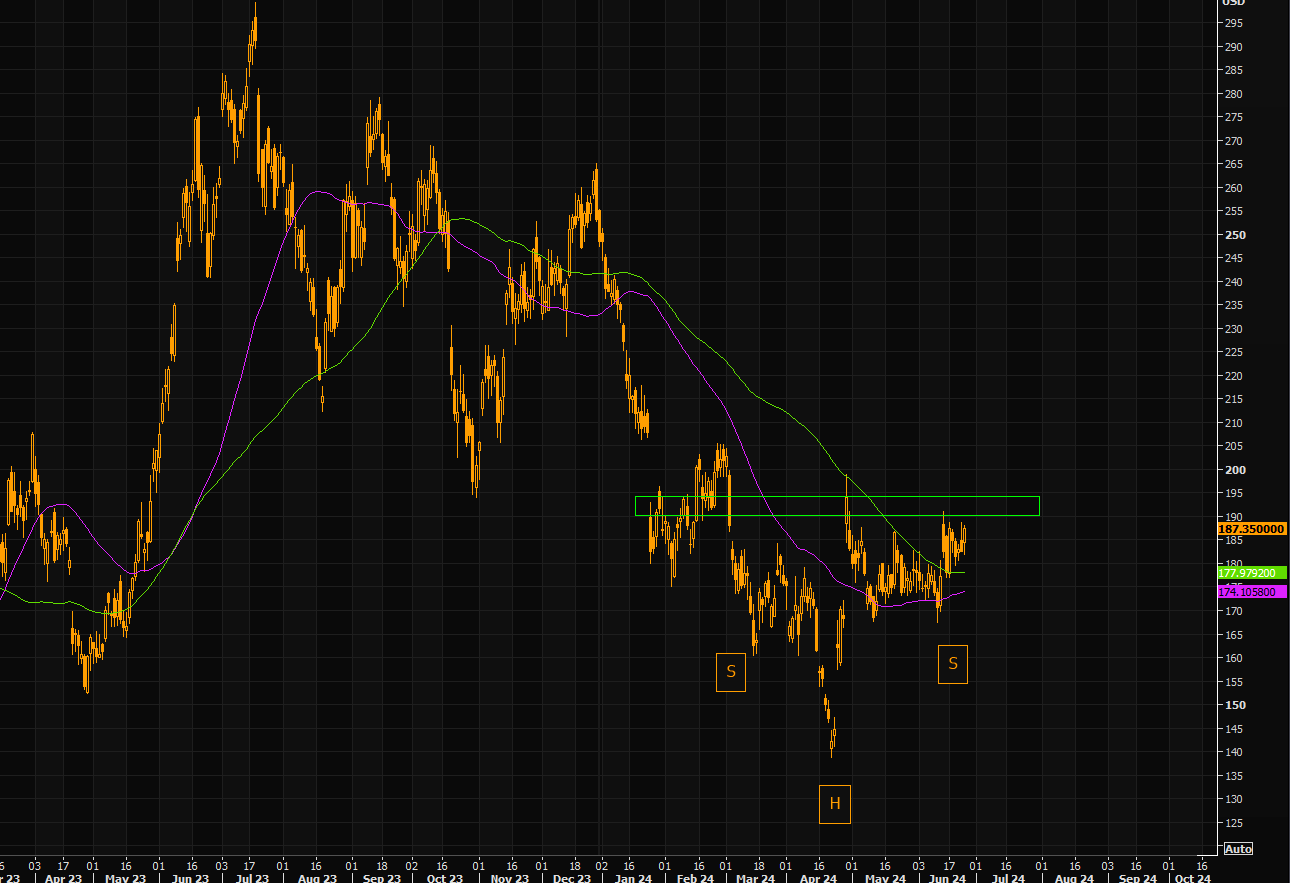Screen dimensions: 1290x883
Task: Select the H head annotation box
Action: coord(835,803)
